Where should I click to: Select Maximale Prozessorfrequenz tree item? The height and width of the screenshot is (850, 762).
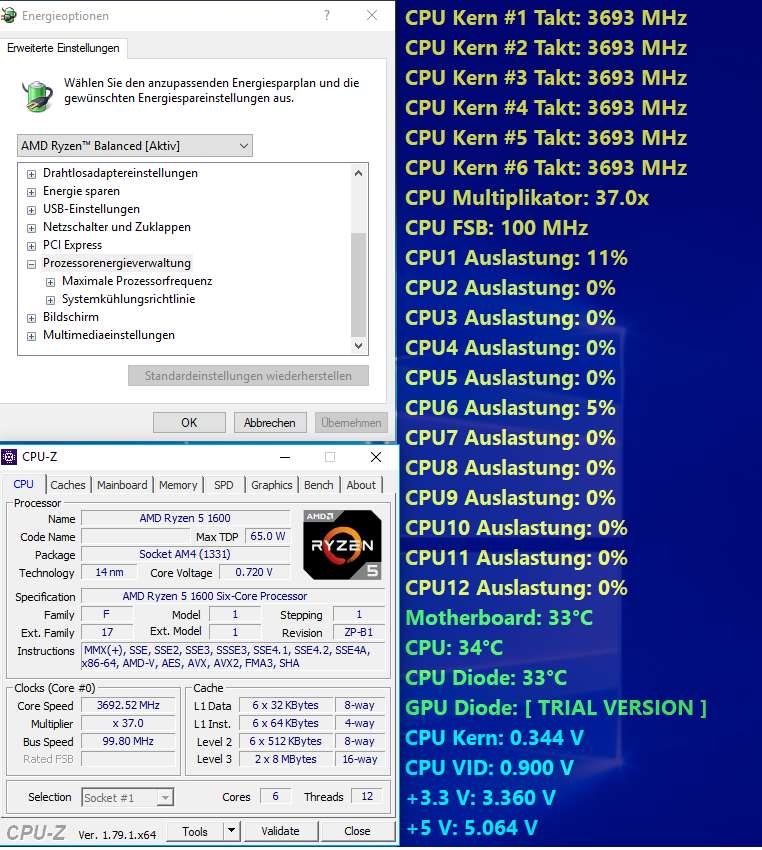click(x=137, y=281)
